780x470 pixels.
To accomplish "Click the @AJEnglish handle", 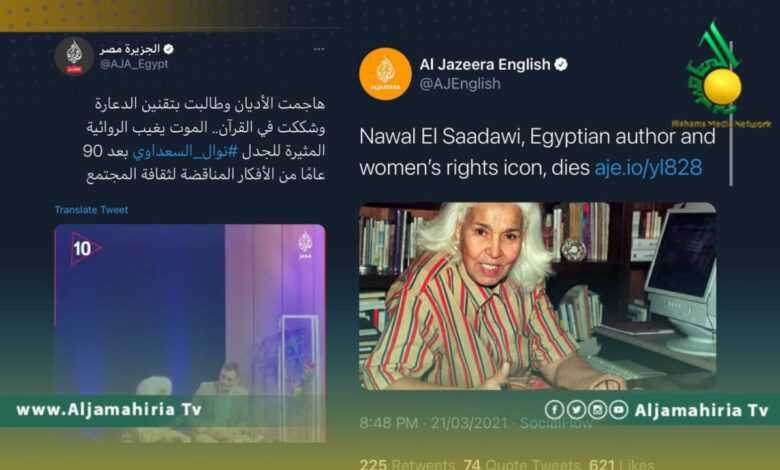I will pyautogui.click(x=460, y=84).
